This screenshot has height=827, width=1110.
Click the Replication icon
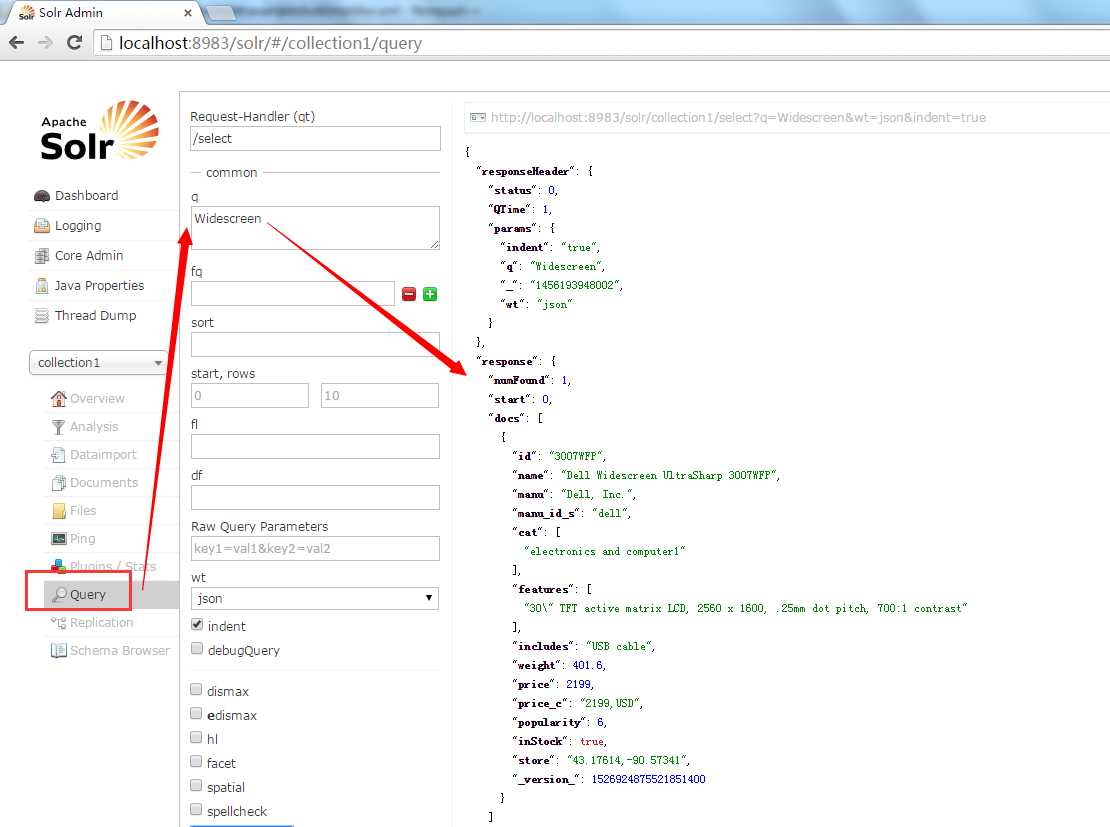point(58,622)
